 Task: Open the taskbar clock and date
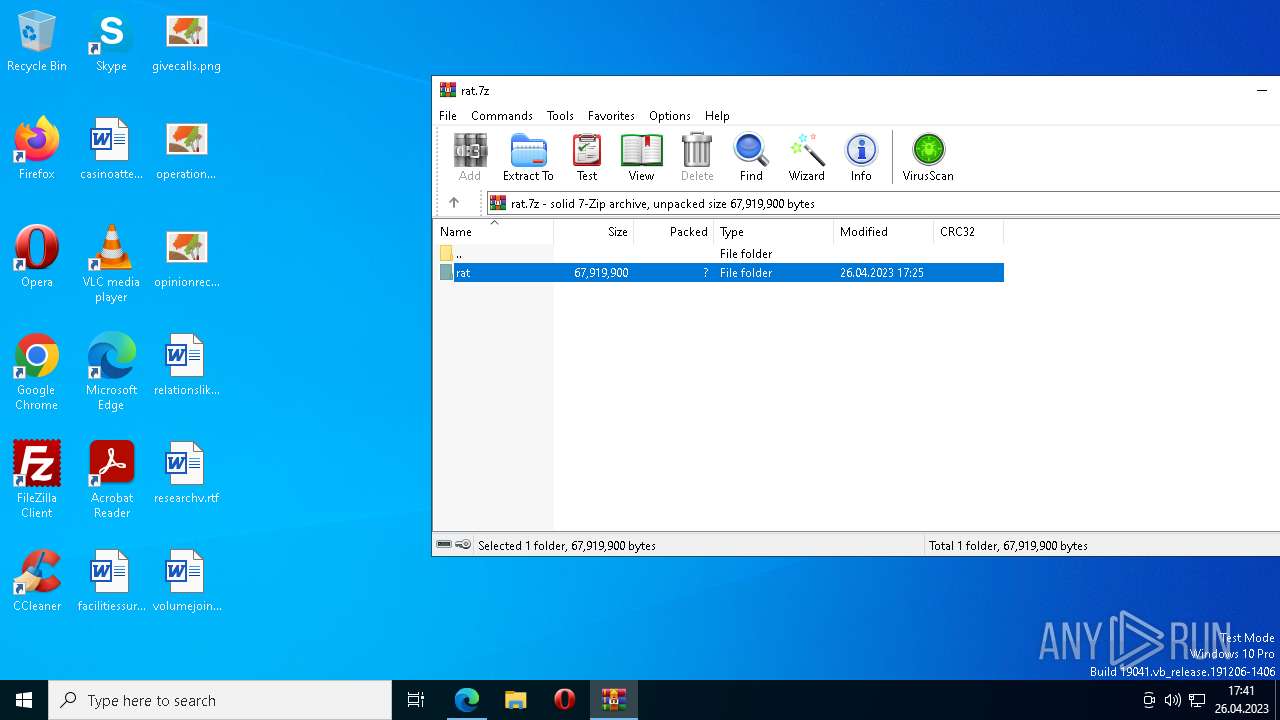click(1241, 700)
